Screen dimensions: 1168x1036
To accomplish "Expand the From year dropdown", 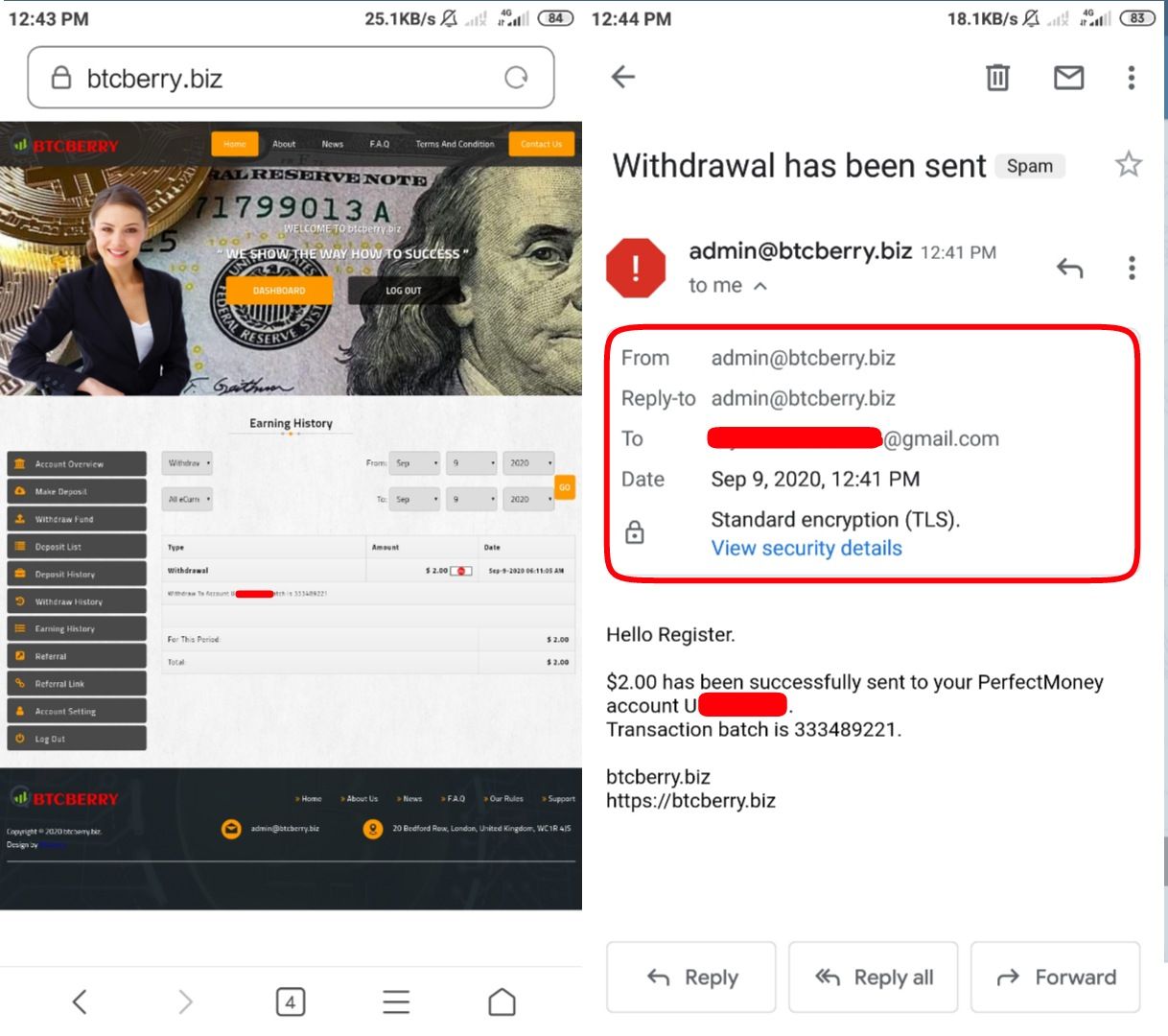I will (530, 463).
